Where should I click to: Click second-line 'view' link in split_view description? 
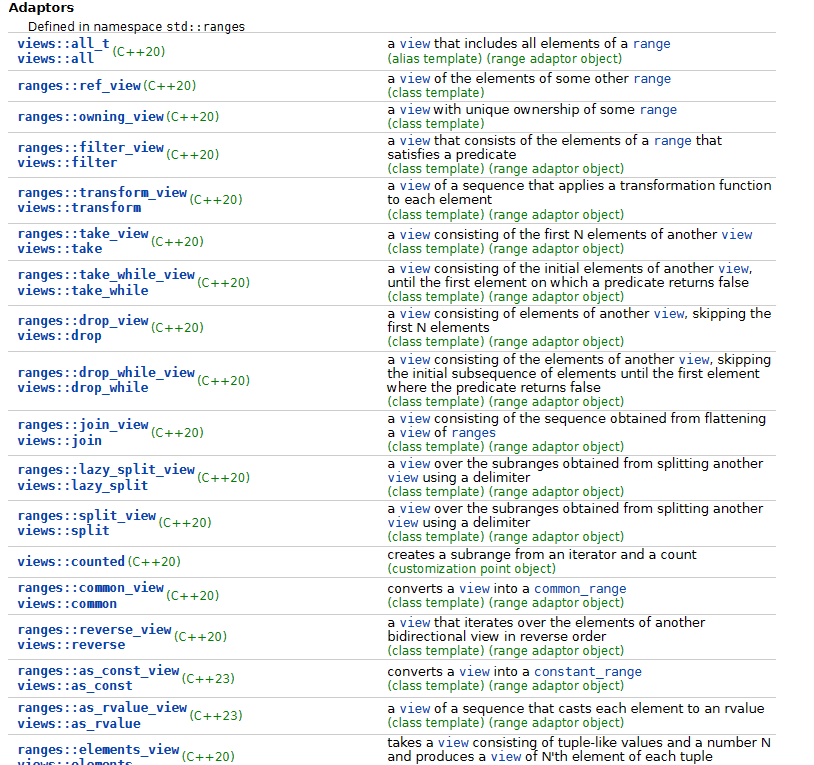(x=403, y=523)
